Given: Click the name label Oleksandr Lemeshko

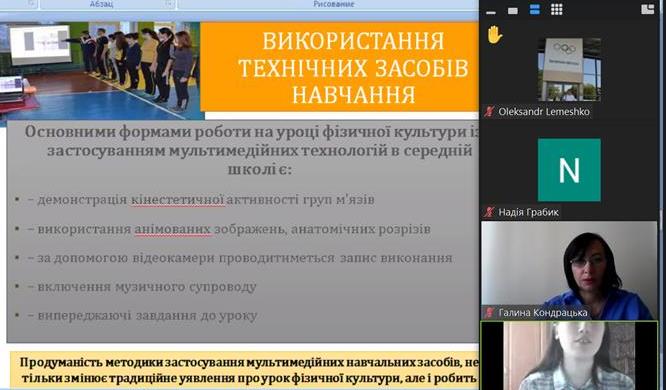Looking at the screenshot, I should point(544,112).
